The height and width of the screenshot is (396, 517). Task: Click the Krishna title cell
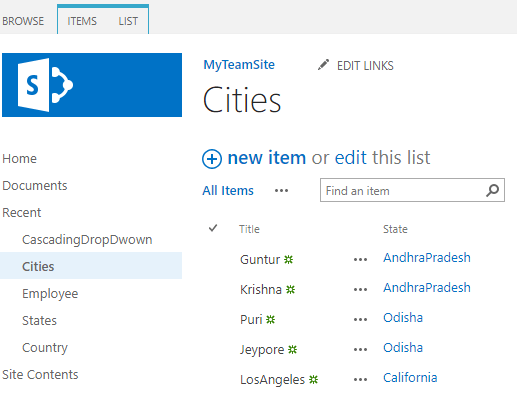(261, 289)
